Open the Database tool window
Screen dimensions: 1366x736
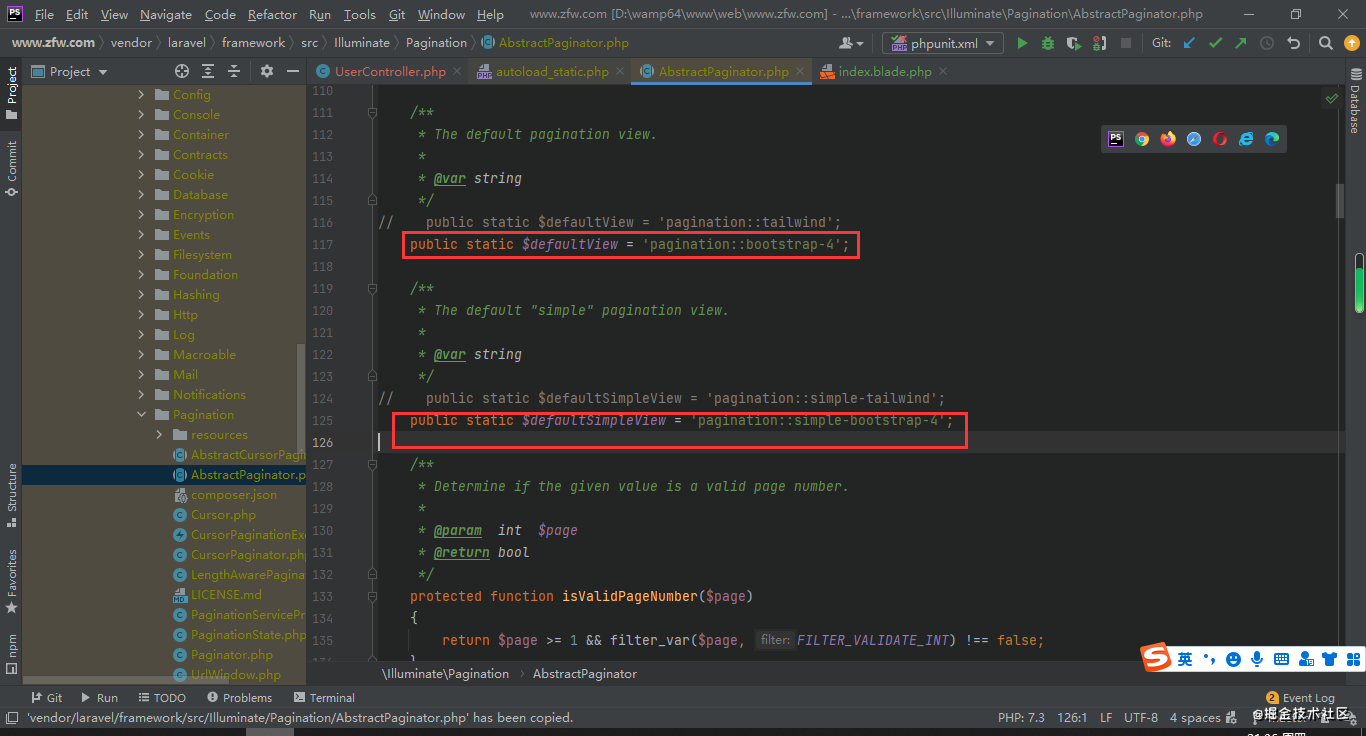[1356, 101]
